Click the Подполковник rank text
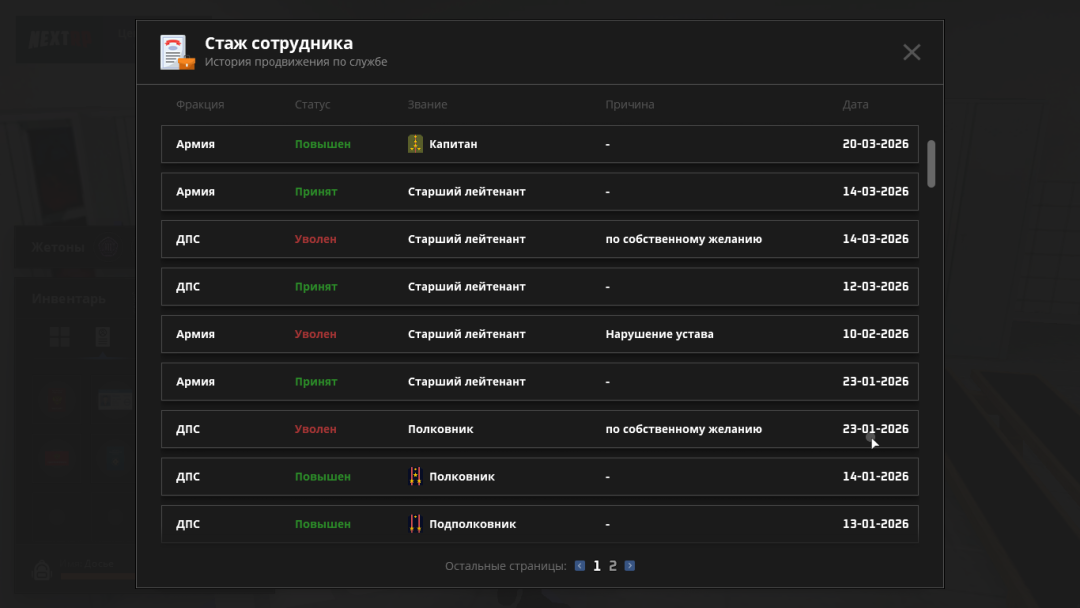This screenshot has height=608, width=1080. [472, 524]
